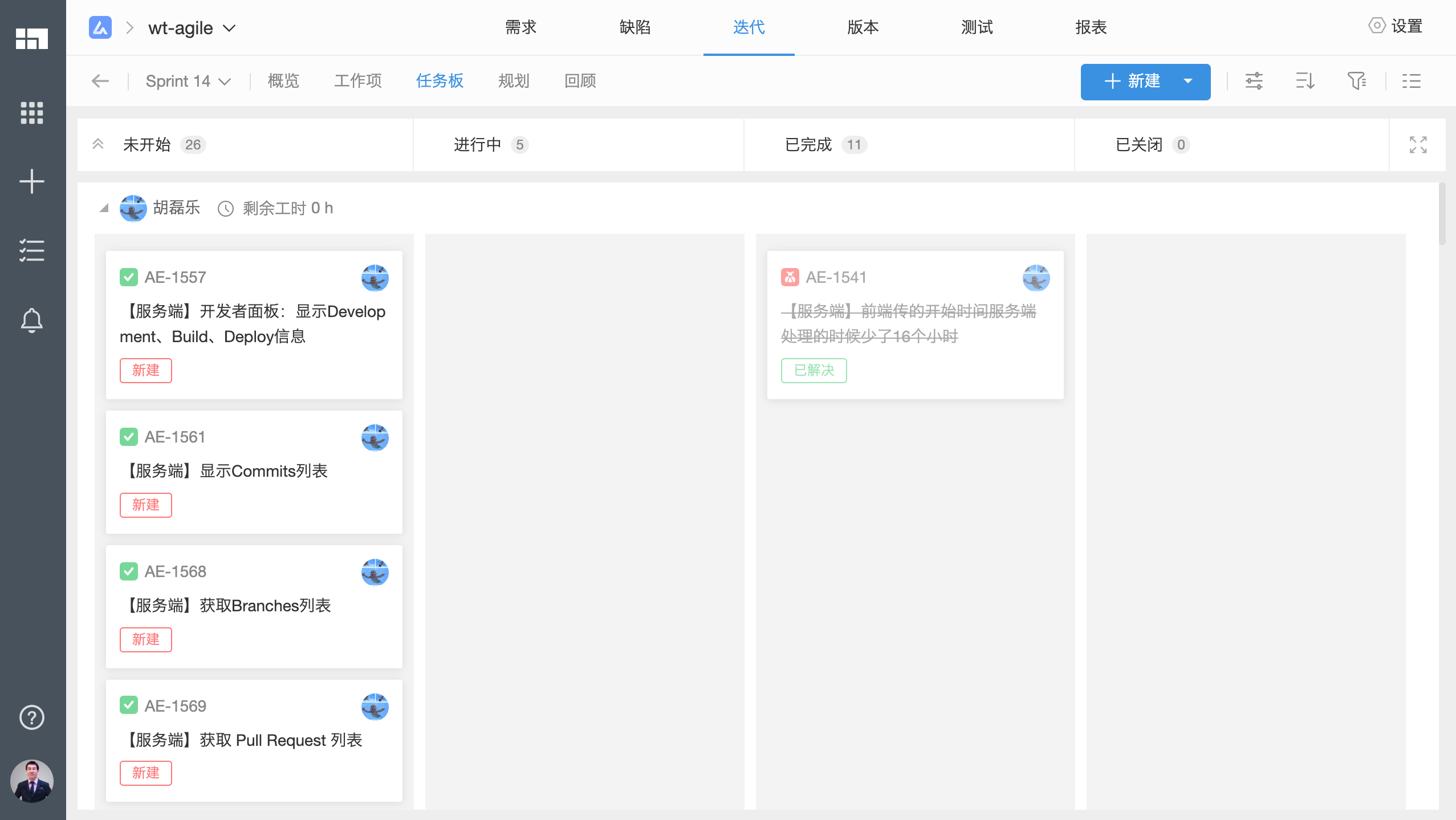Expand board to fullscreen
Viewport: 1456px width, 820px height.
pyautogui.click(x=1418, y=145)
